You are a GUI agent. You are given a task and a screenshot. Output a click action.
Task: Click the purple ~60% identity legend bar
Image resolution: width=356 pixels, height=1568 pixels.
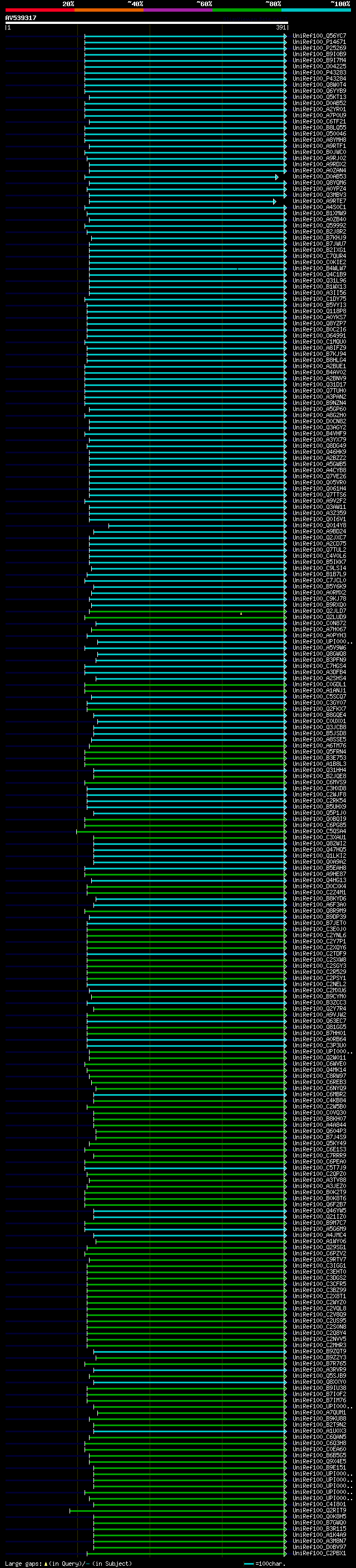[179, 11]
